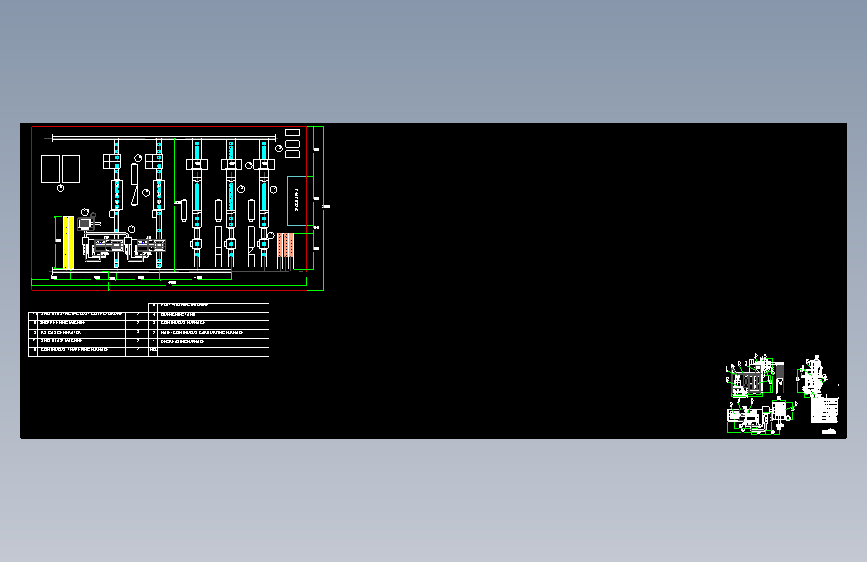Click the yellow vertical bar in the floor plan

(69, 243)
